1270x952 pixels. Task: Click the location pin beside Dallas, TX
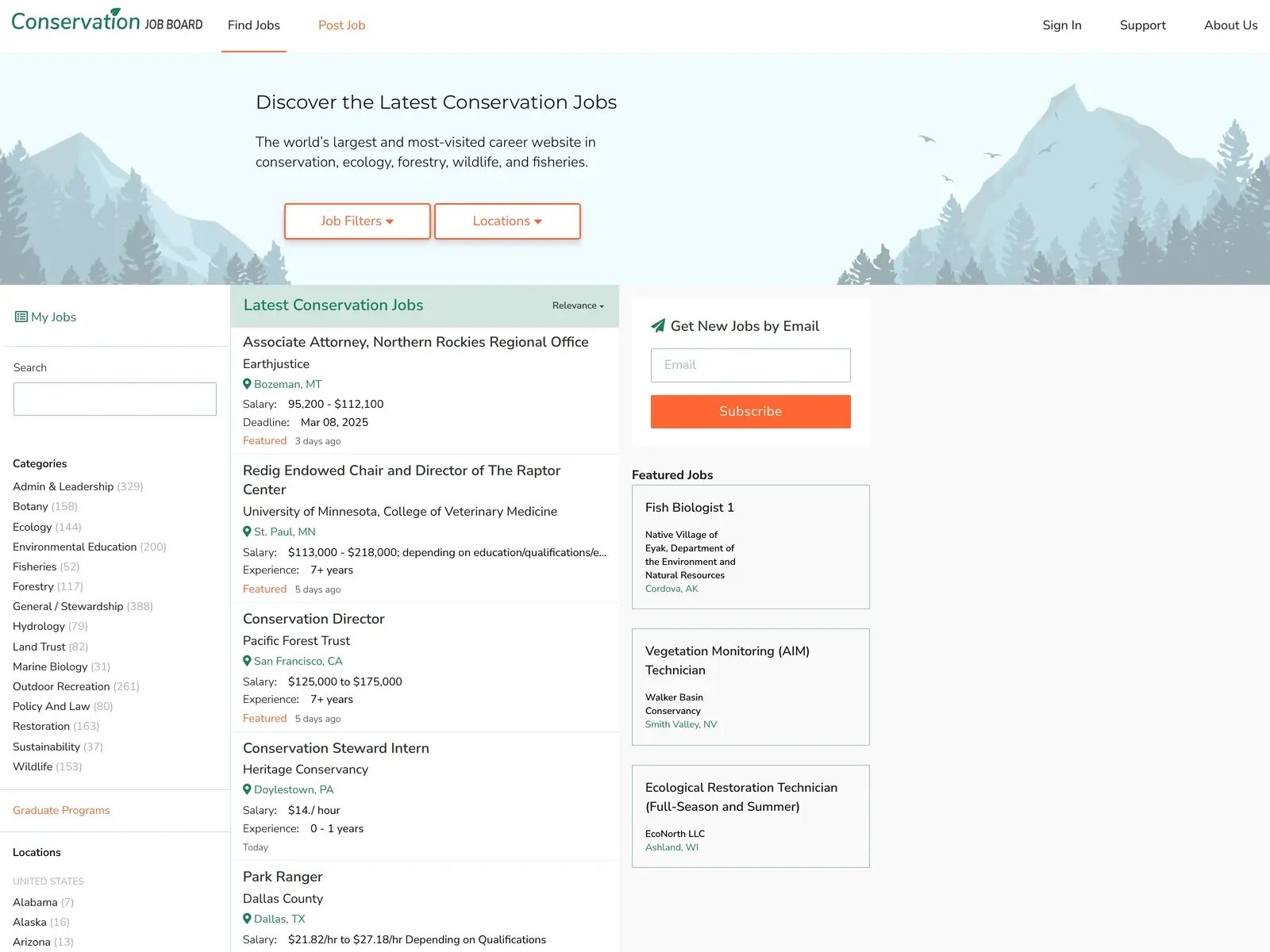[247, 919]
